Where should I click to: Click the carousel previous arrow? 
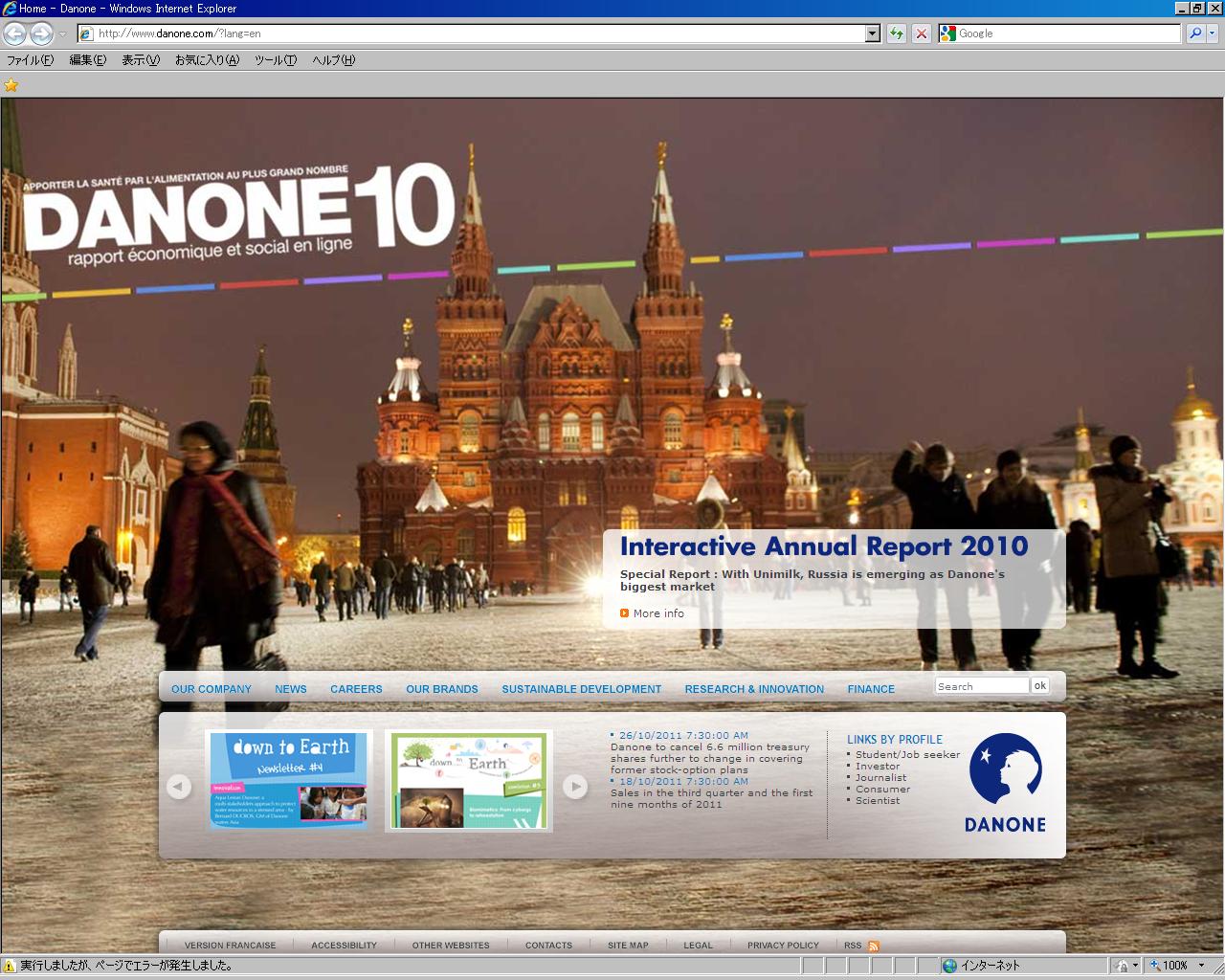point(179,787)
